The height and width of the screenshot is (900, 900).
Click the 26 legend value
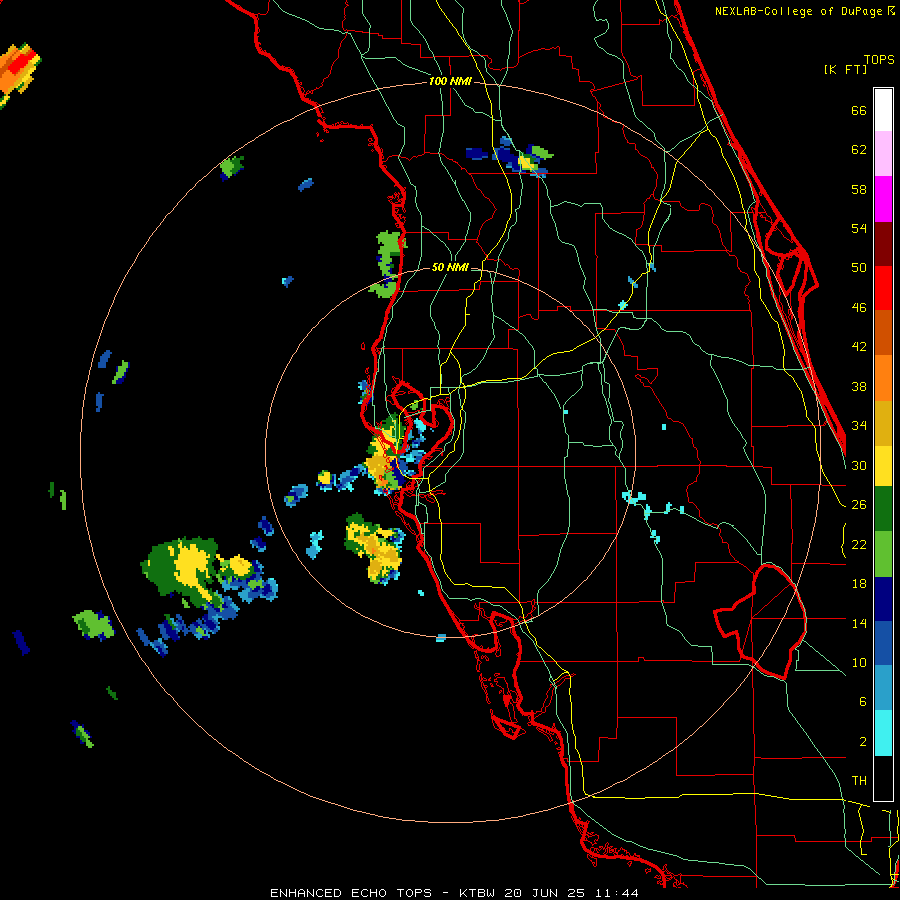(859, 505)
